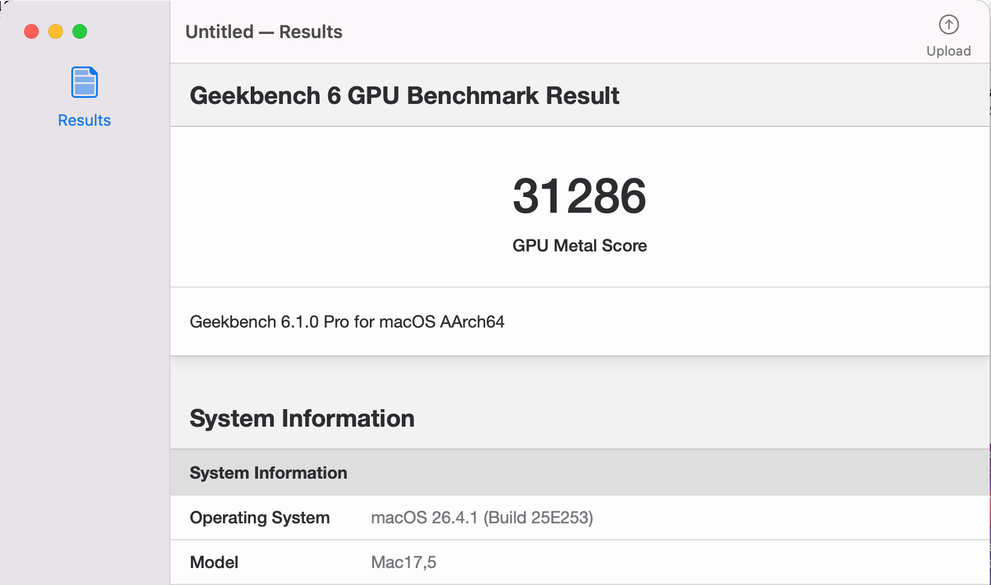Image resolution: width=991 pixels, height=585 pixels.
Task: Click the Model row label
Action: pos(214,562)
